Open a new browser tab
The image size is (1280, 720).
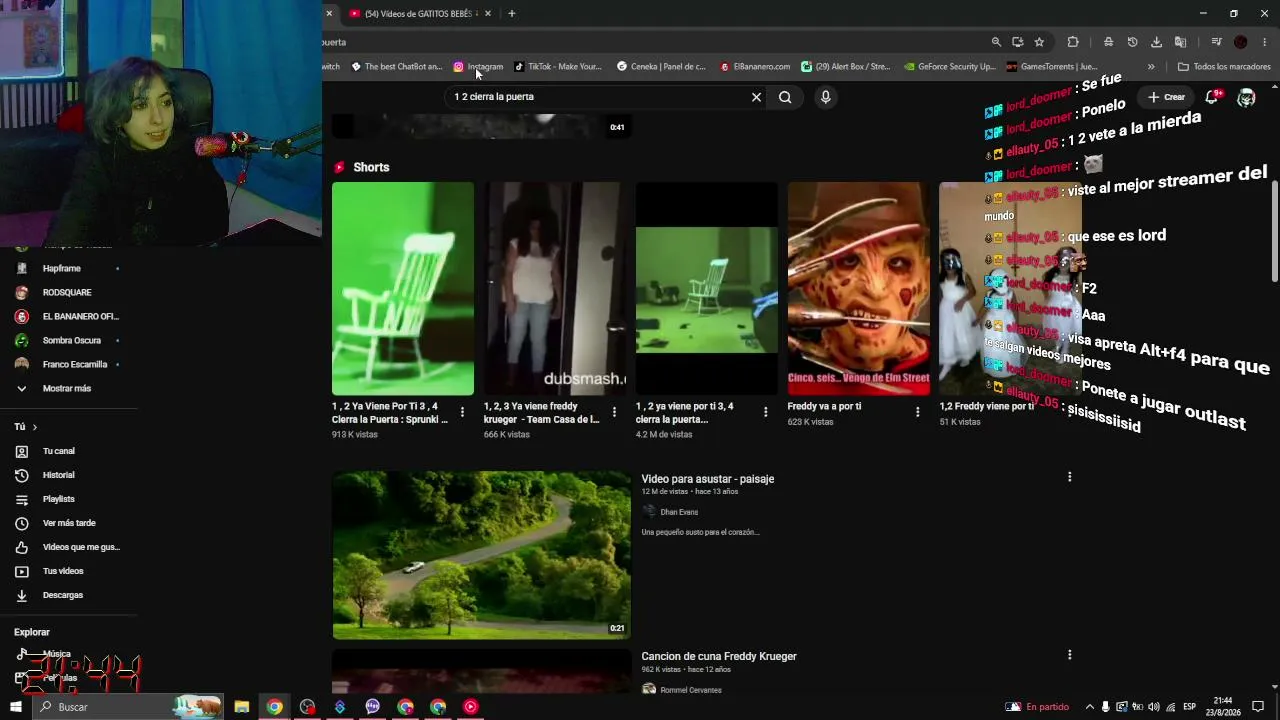point(512,14)
